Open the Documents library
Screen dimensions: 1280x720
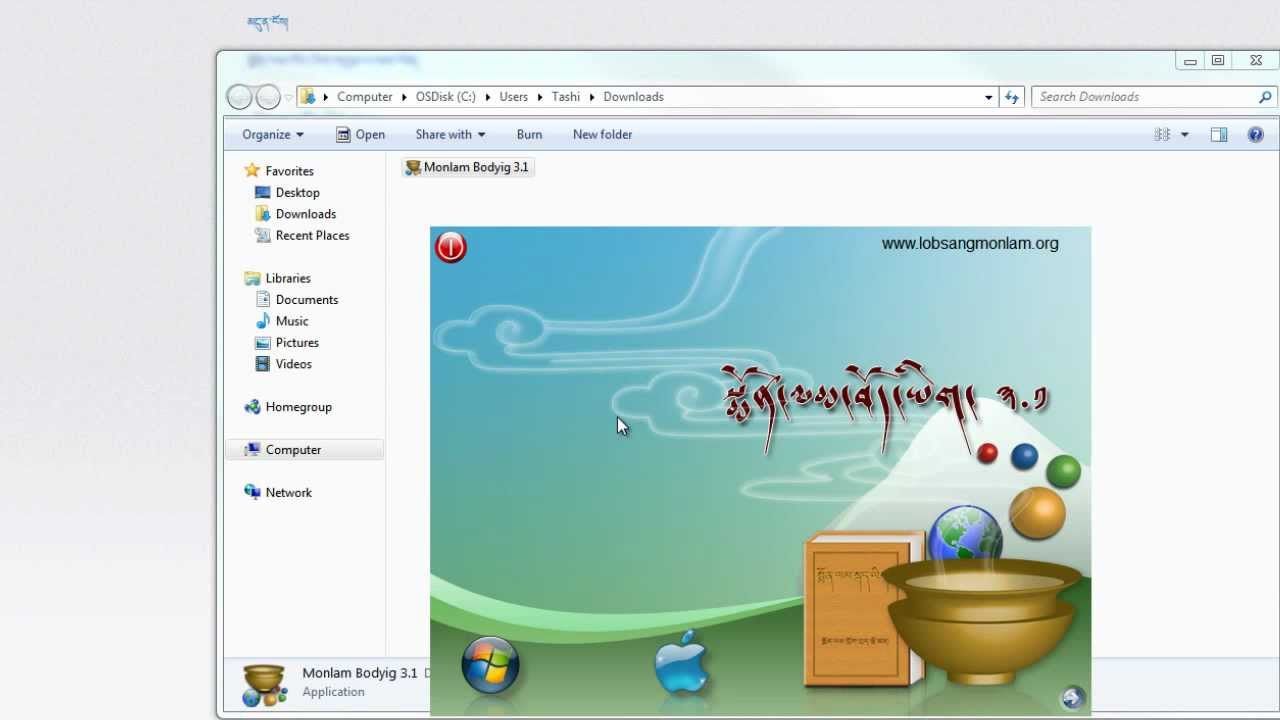point(306,299)
